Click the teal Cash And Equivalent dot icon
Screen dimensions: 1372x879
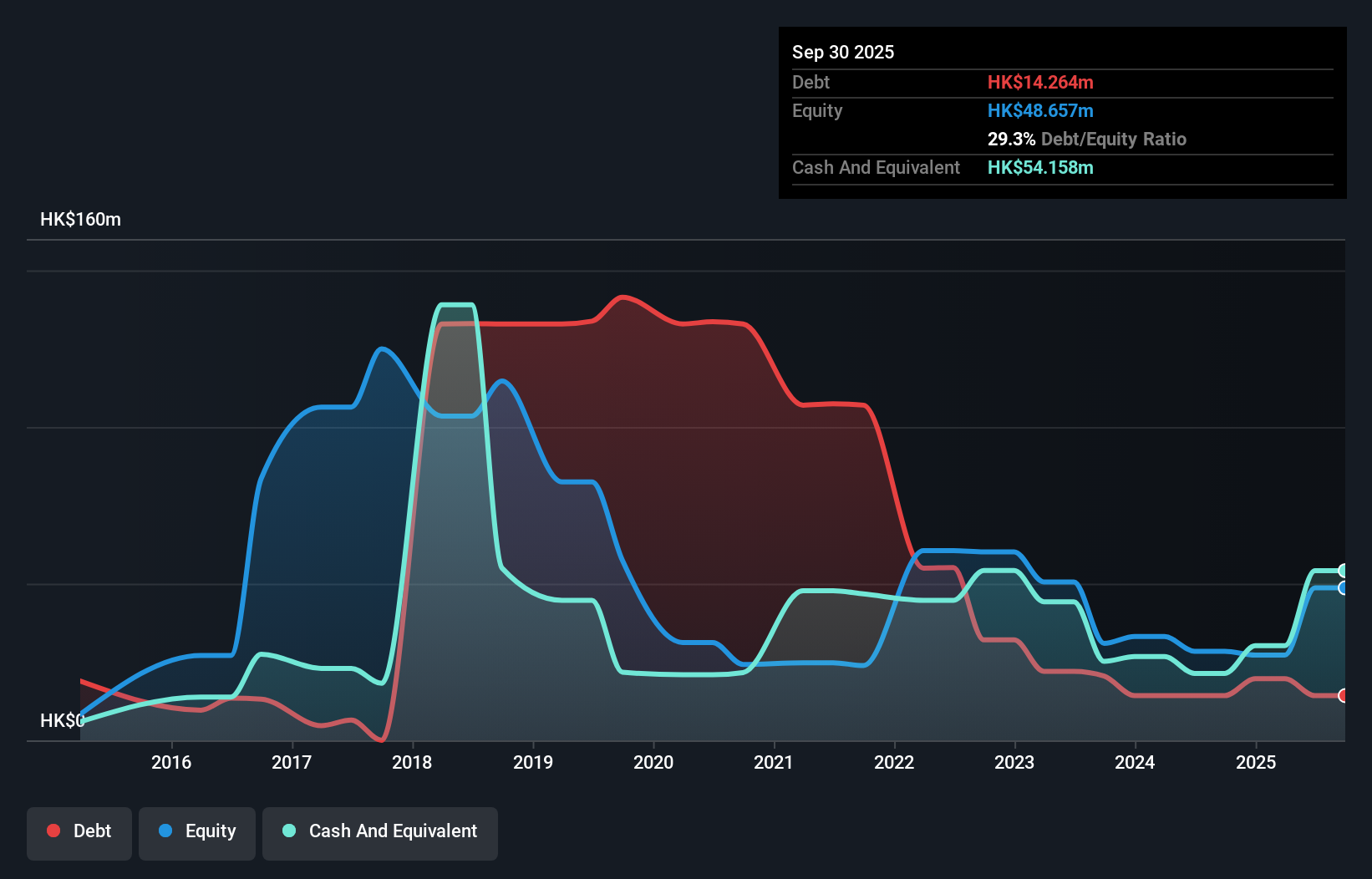[287, 831]
